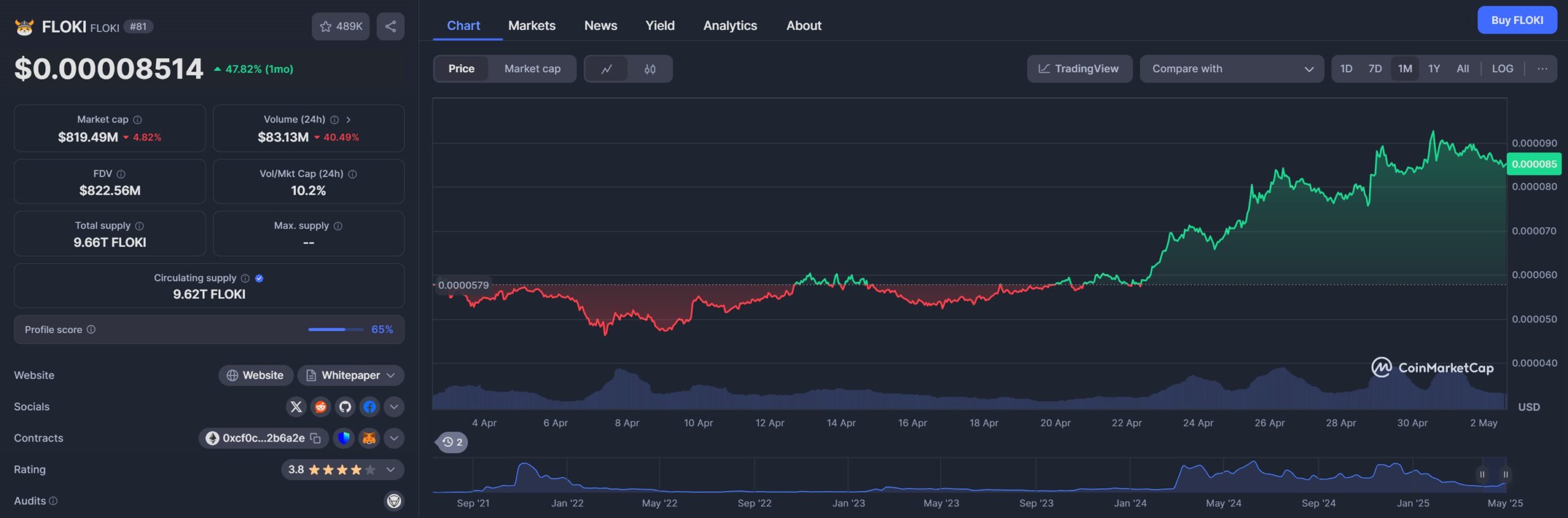Click the blue shield wallet icon in Contracts
This screenshot has height=518, width=1568.
(x=344, y=438)
